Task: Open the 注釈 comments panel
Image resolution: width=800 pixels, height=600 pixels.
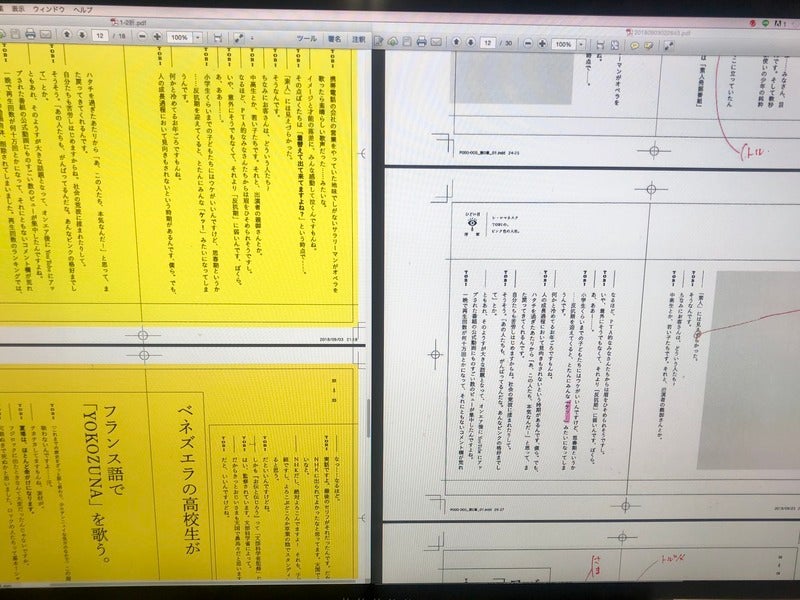Action: pyautogui.click(x=356, y=38)
